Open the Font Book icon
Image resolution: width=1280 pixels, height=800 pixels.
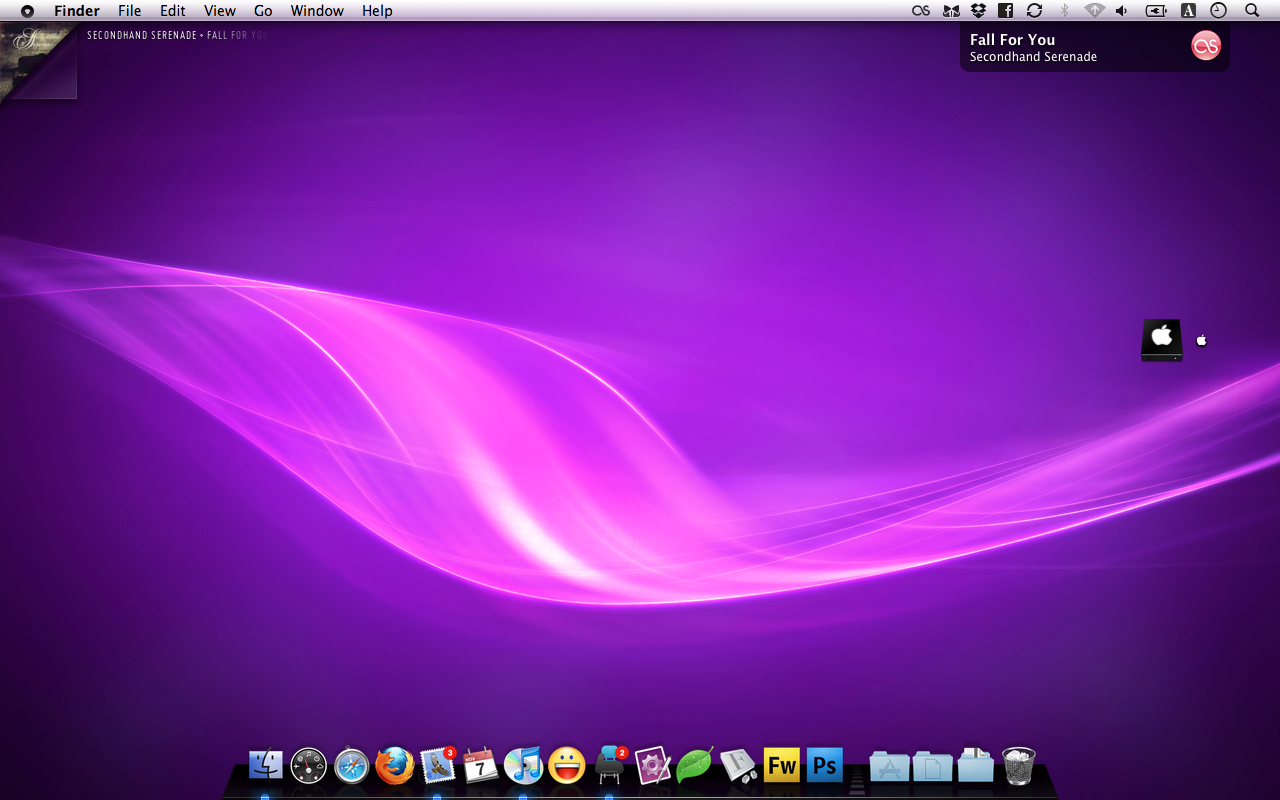click(738, 766)
